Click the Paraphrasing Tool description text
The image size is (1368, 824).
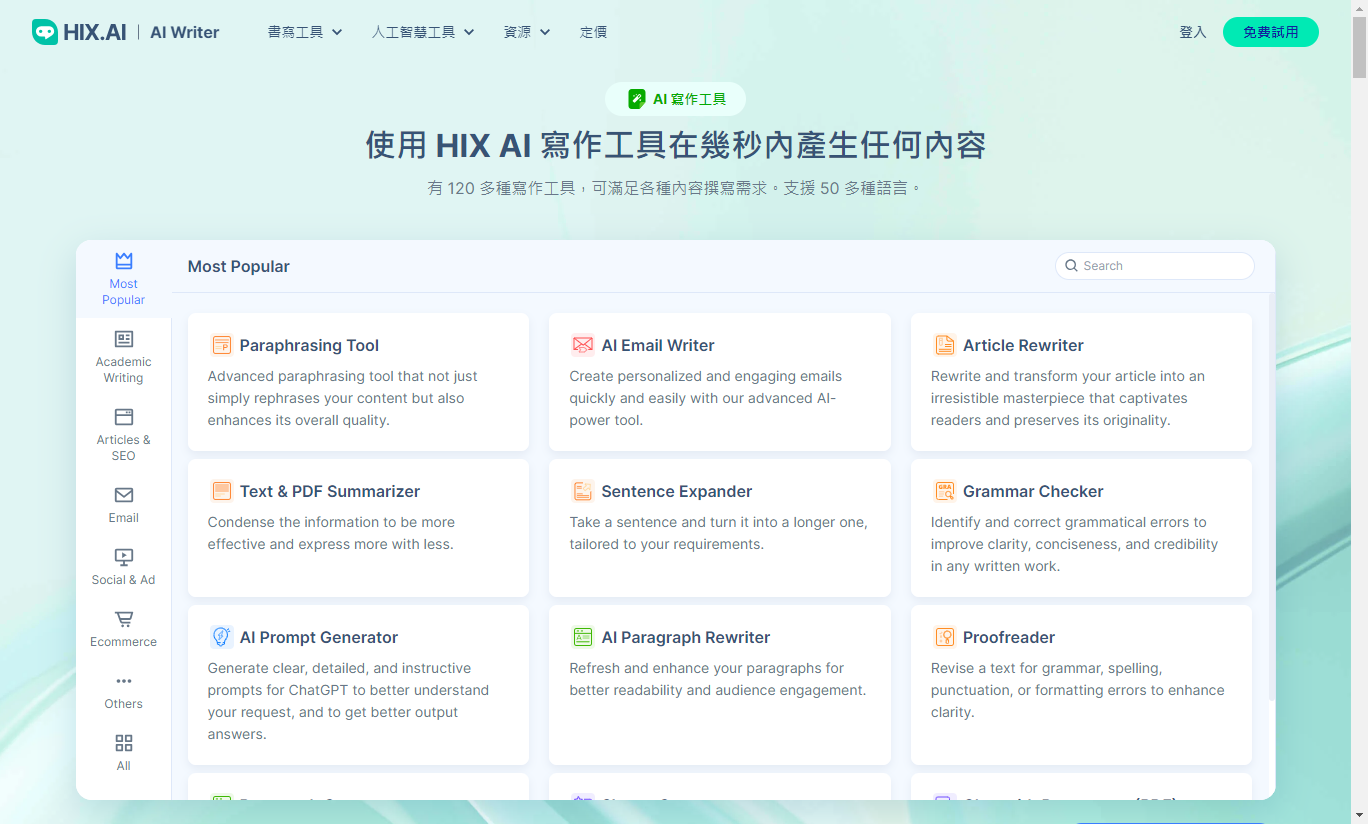tap(343, 398)
